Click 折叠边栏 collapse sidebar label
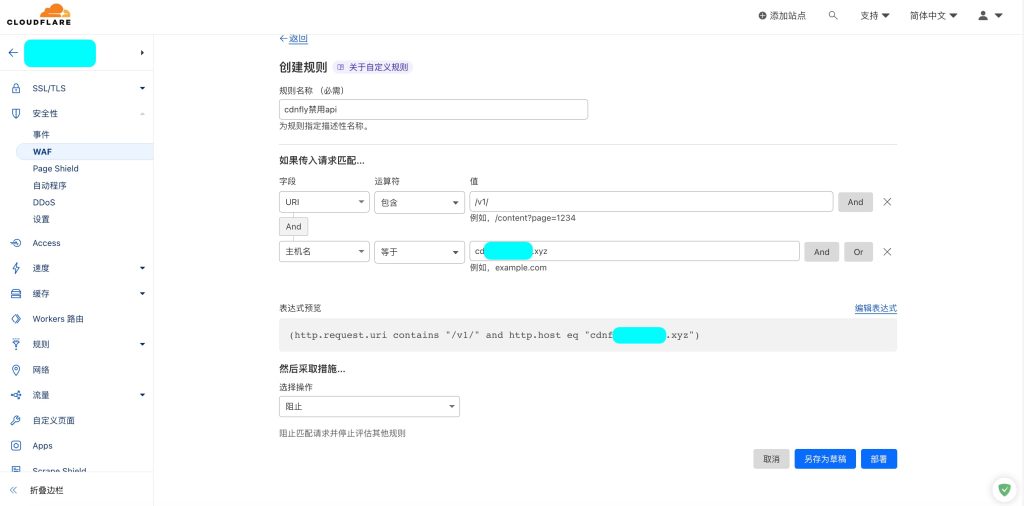The height and width of the screenshot is (506, 1024). point(47,490)
